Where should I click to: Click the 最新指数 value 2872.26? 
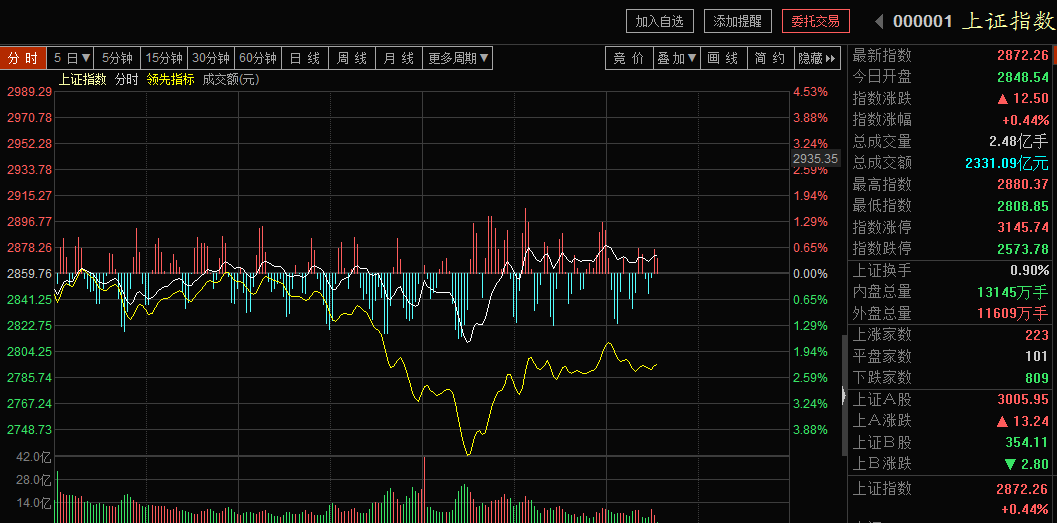(1023, 56)
